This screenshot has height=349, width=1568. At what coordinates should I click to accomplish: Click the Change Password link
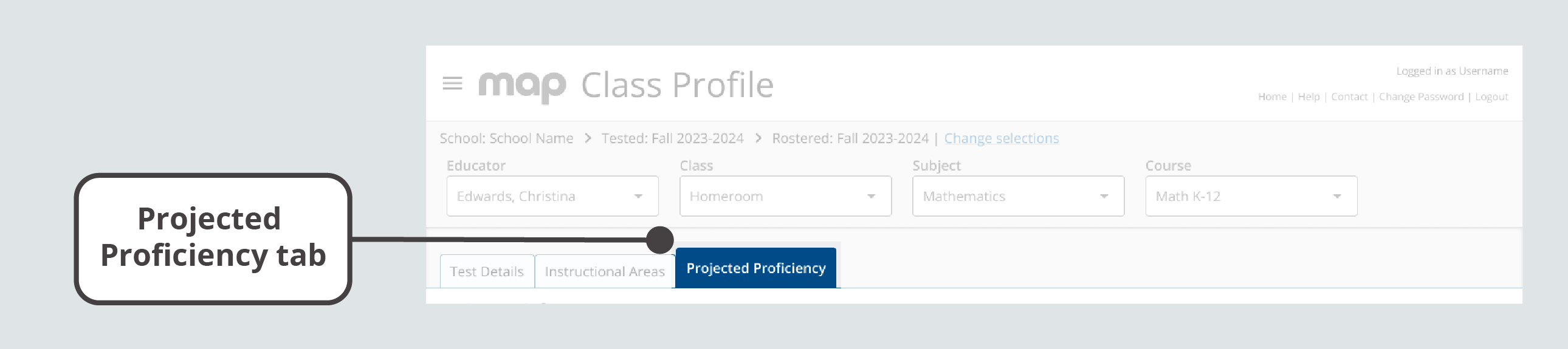[x=1421, y=97]
